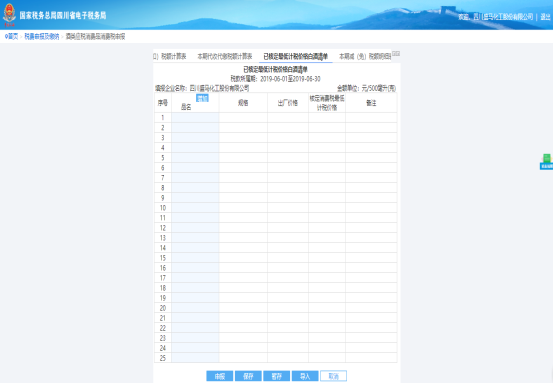This screenshot has width=553, height=384.
Task: Click the 申报 submit button
Action: [220, 376]
